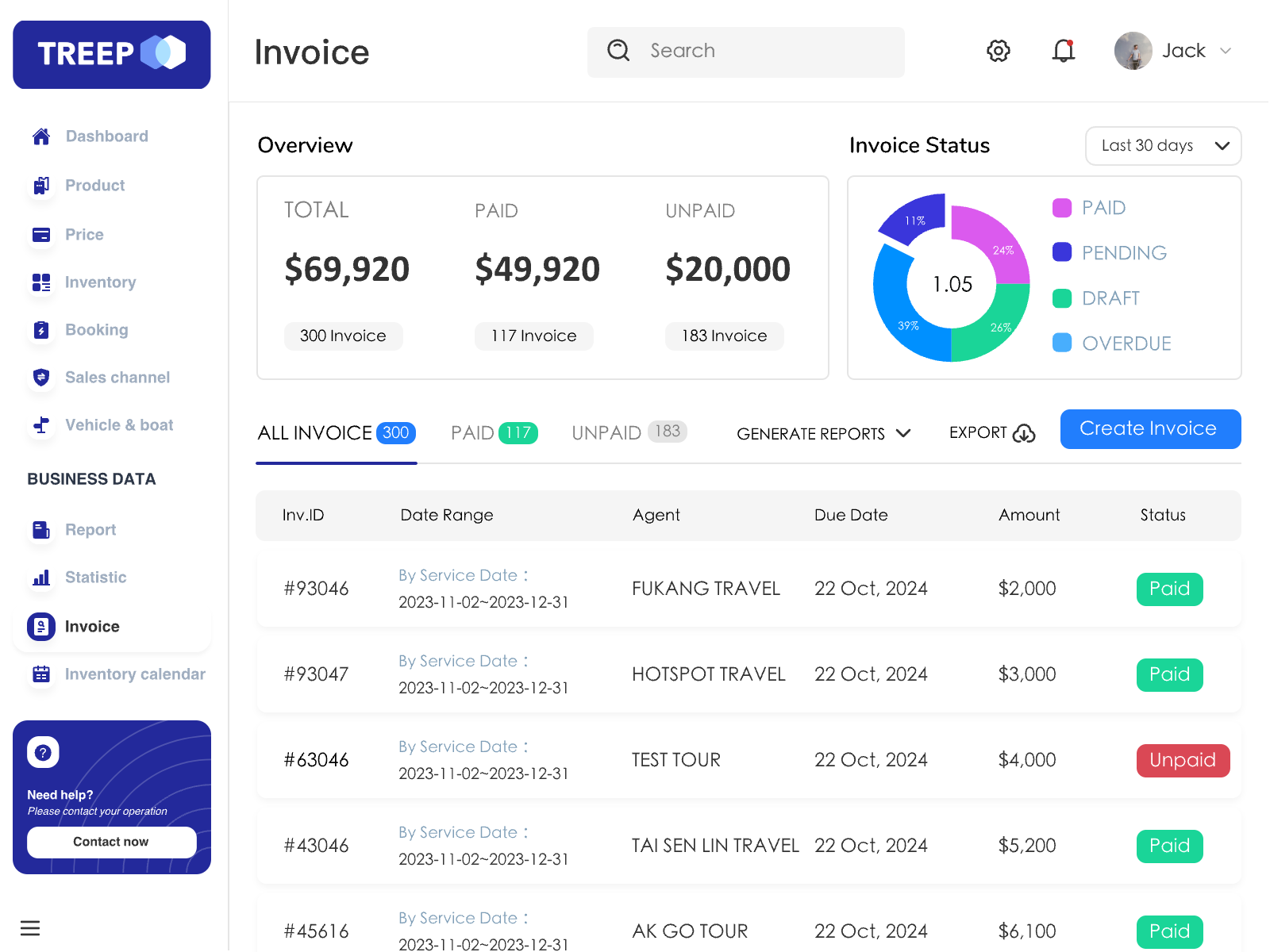Click the TREEP logo
Image resolution: width=1270 pixels, height=952 pixels.
coord(112,55)
